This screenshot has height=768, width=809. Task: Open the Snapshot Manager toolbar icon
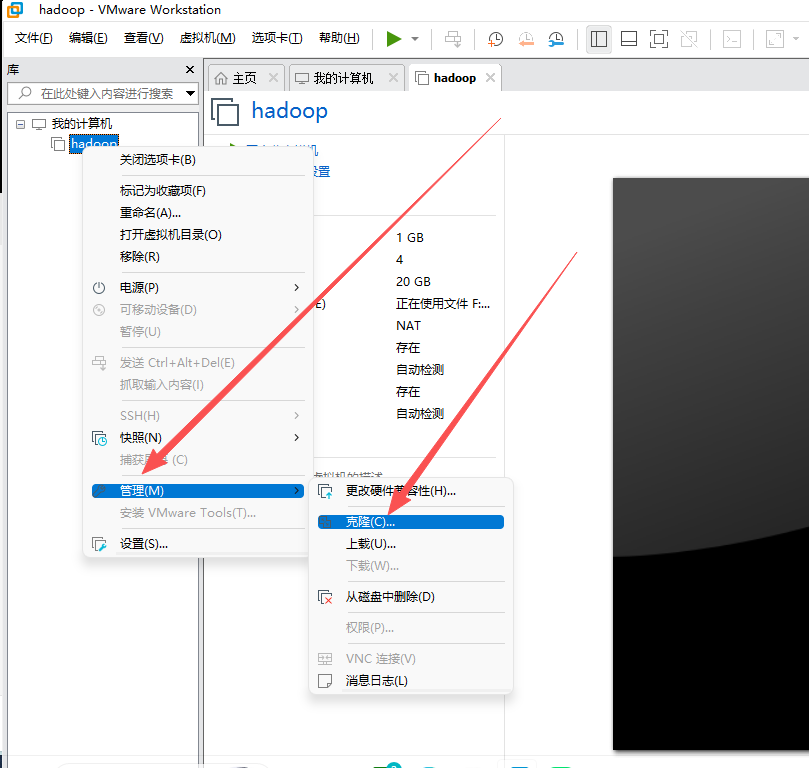[x=556, y=39]
